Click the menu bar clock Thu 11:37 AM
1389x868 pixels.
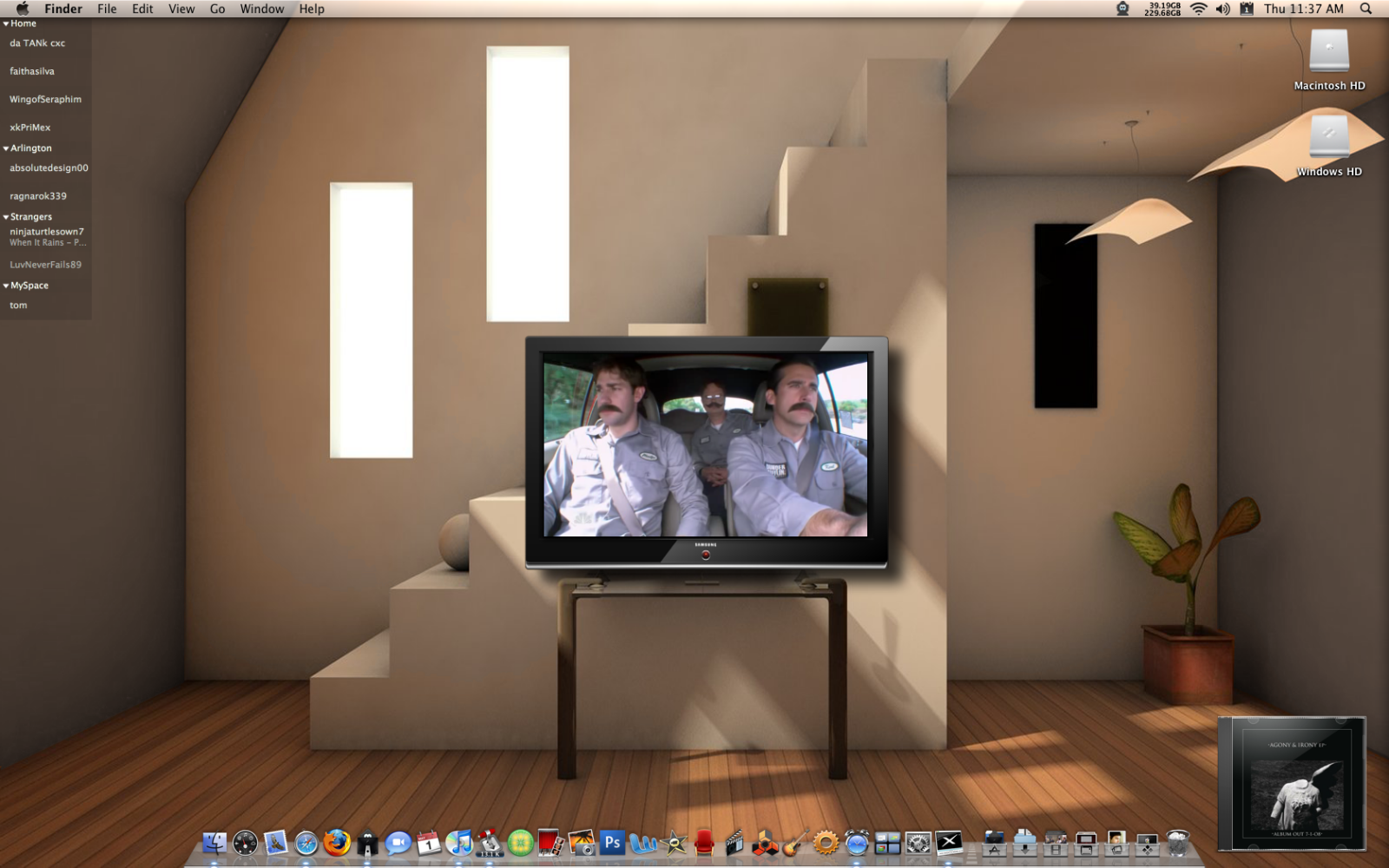pyautogui.click(x=1303, y=9)
